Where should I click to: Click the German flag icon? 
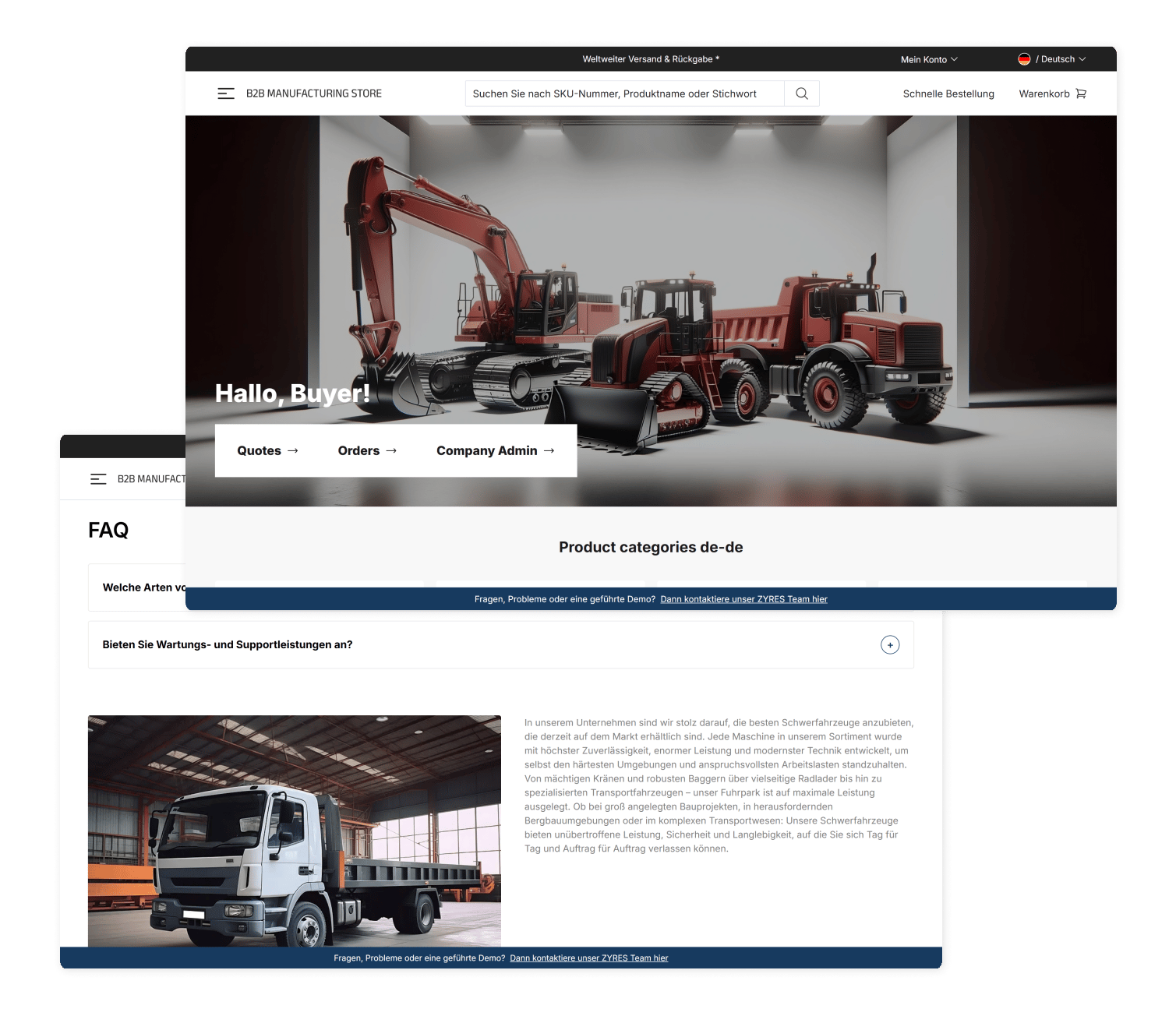click(x=1024, y=59)
